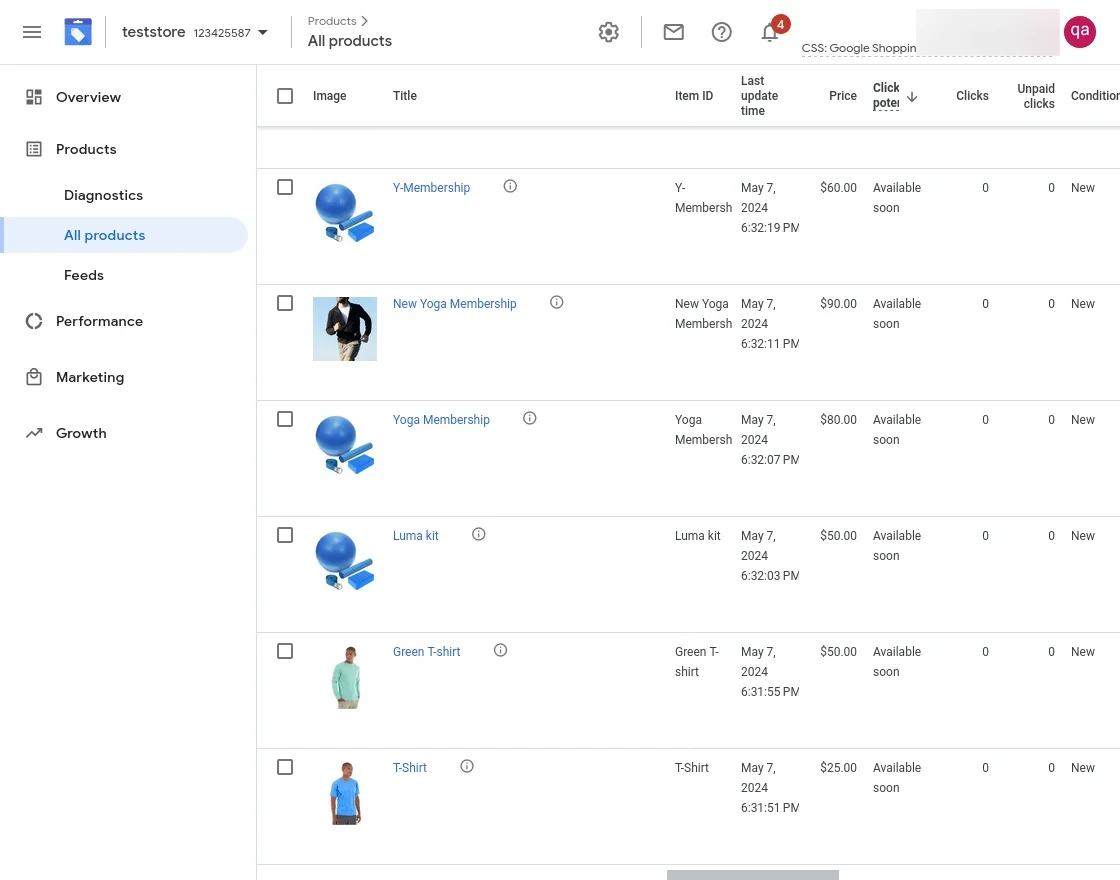The width and height of the screenshot is (1120, 880).
Task: Open the help question mark icon
Action: pyautogui.click(x=722, y=32)
